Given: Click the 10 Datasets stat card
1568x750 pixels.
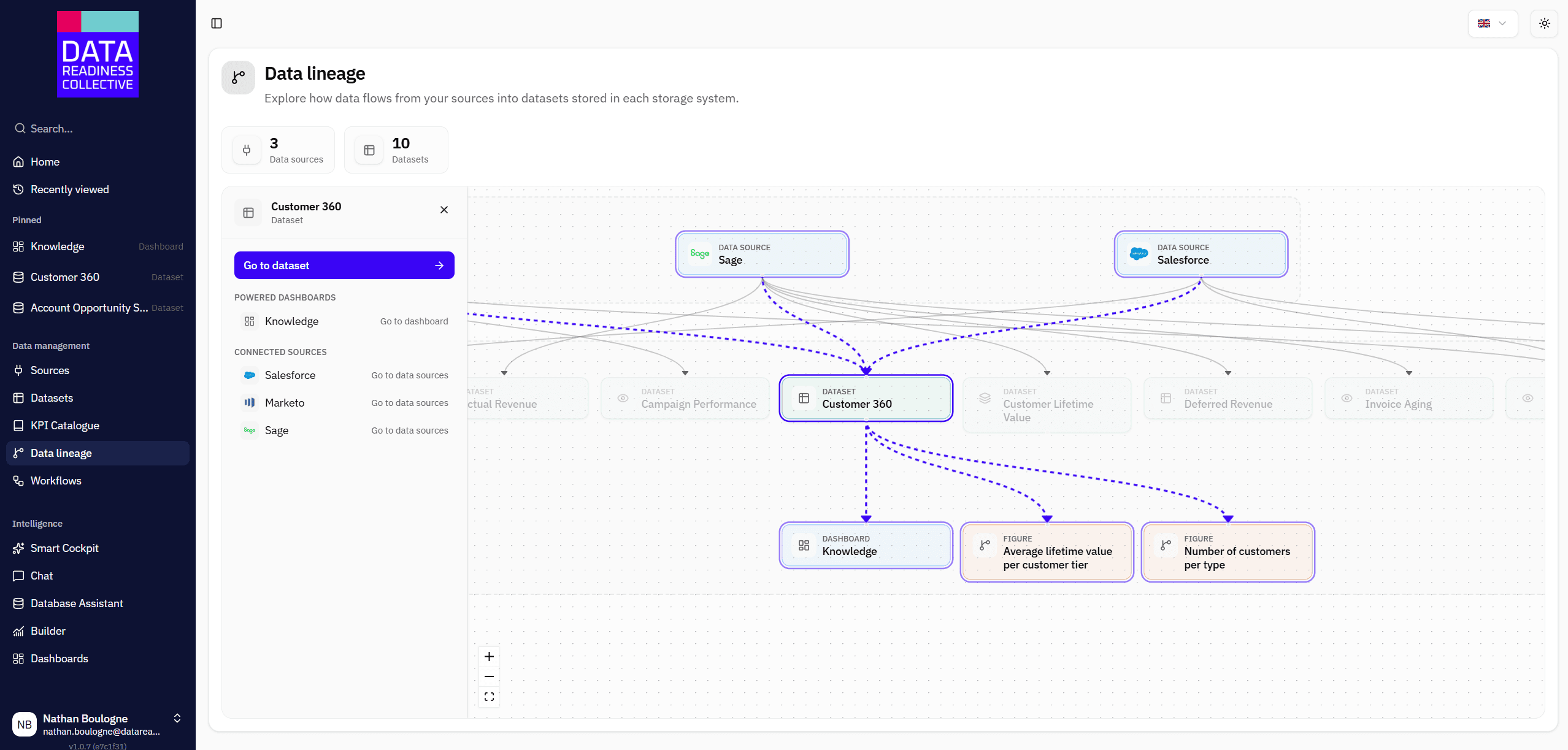Looking at the screenshot, I should point(396,150).
